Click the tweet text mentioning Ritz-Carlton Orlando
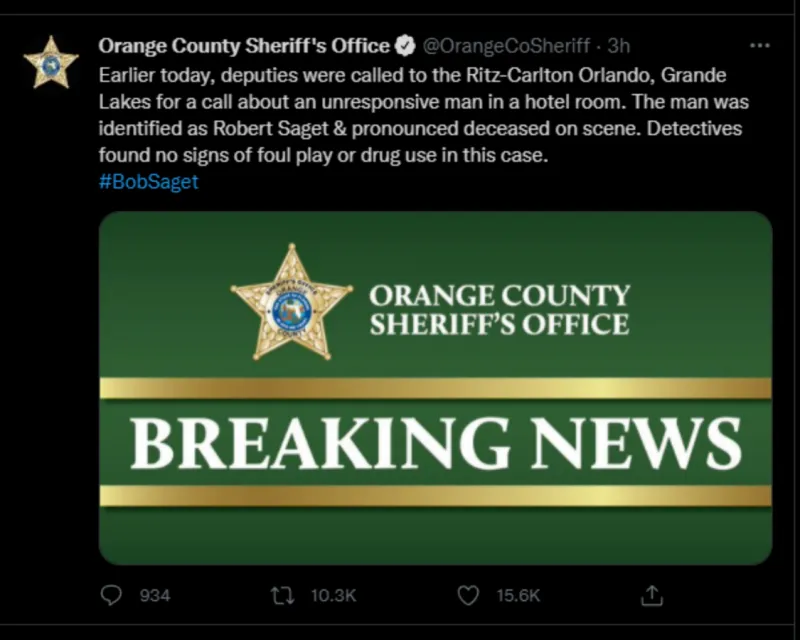The image size is (800, 640). pyautogui.click(x=423, y=115)
